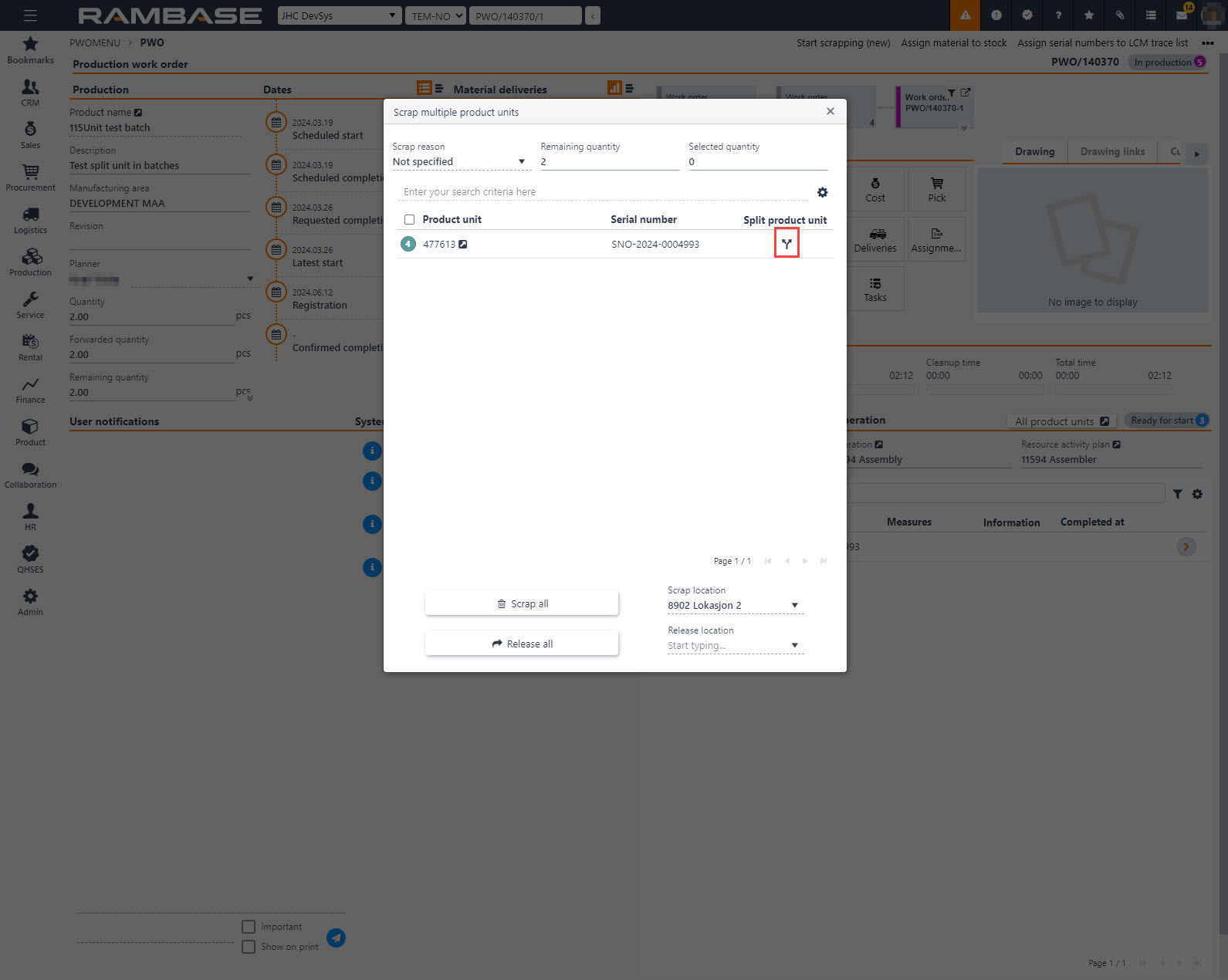Open HR module in sidebar
This screenshot has height=980, width=1228.
(30, 517)
